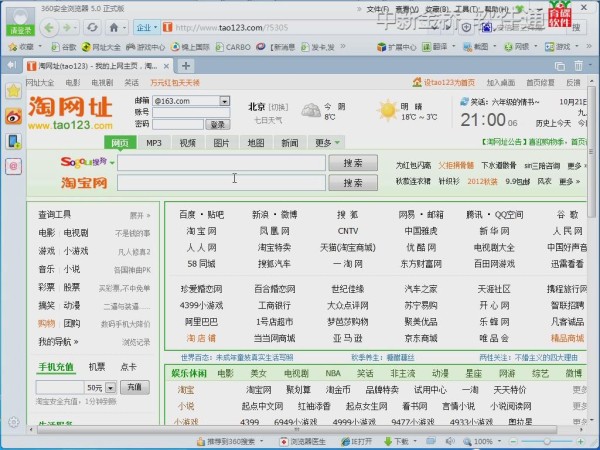Open the @ mail sidebar icon
Screen dimensions: 600x450
(14, 166)
